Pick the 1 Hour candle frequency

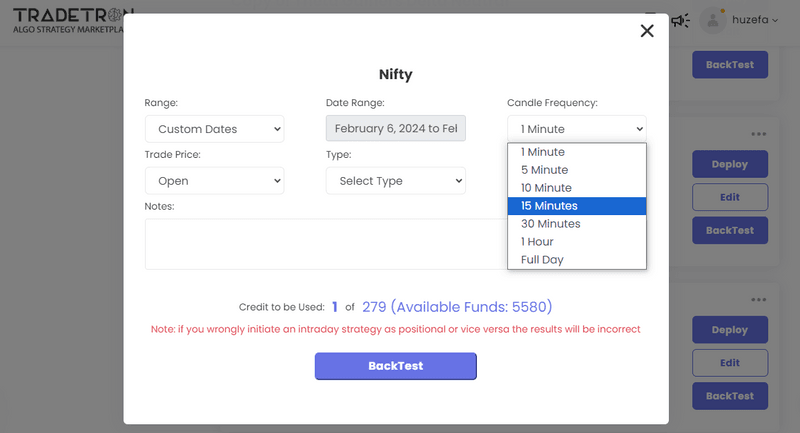pos(537,242)
